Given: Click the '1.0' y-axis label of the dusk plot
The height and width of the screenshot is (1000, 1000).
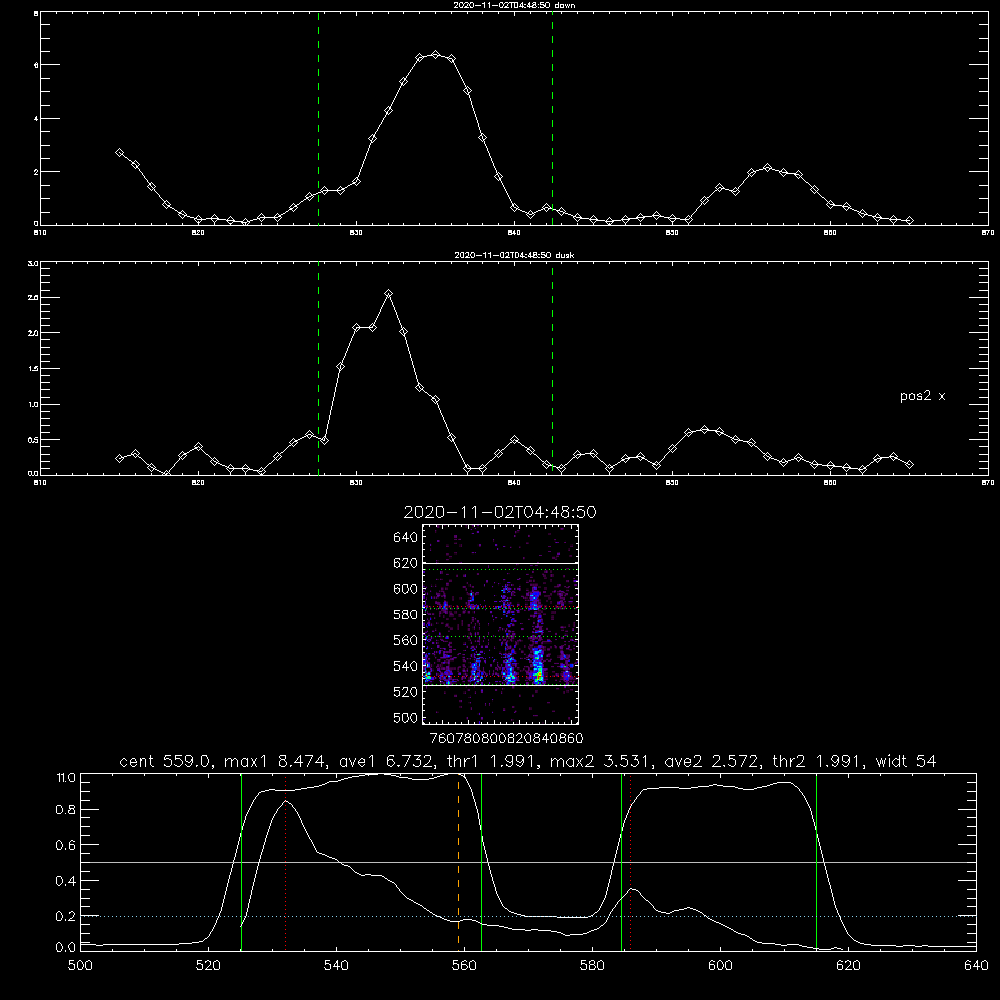Looking at the screenshot, I should pyautogui.click(x=33, y=404).
